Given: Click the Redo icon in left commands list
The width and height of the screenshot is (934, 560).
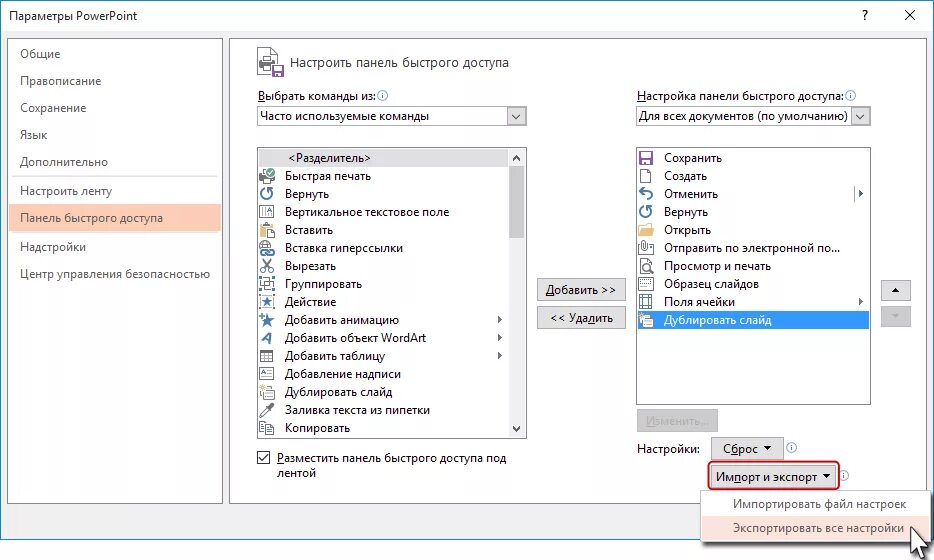Looking at the screenshot, I should point(266,194).
